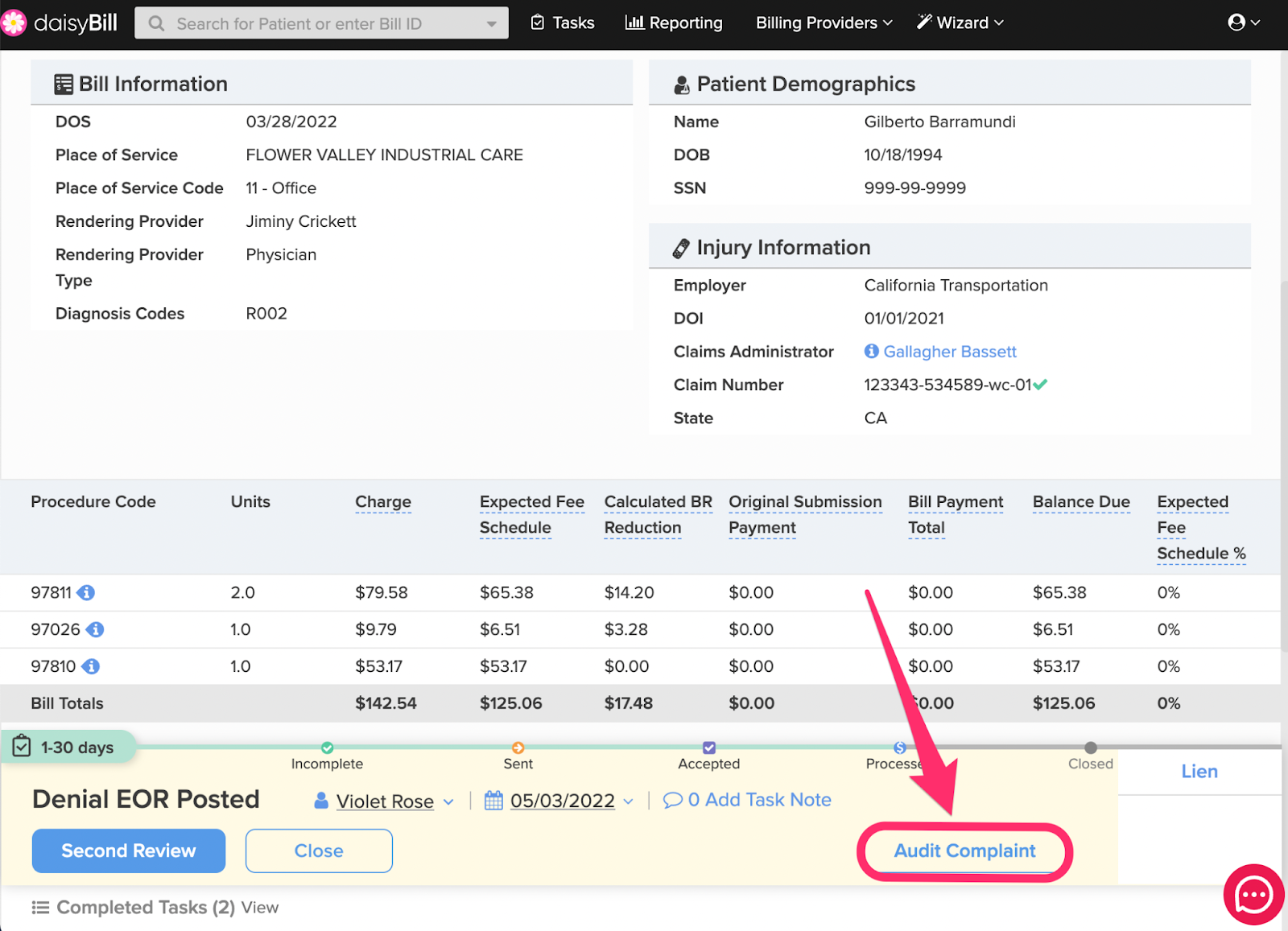Open the Tasks menu item

coord(563,23)
